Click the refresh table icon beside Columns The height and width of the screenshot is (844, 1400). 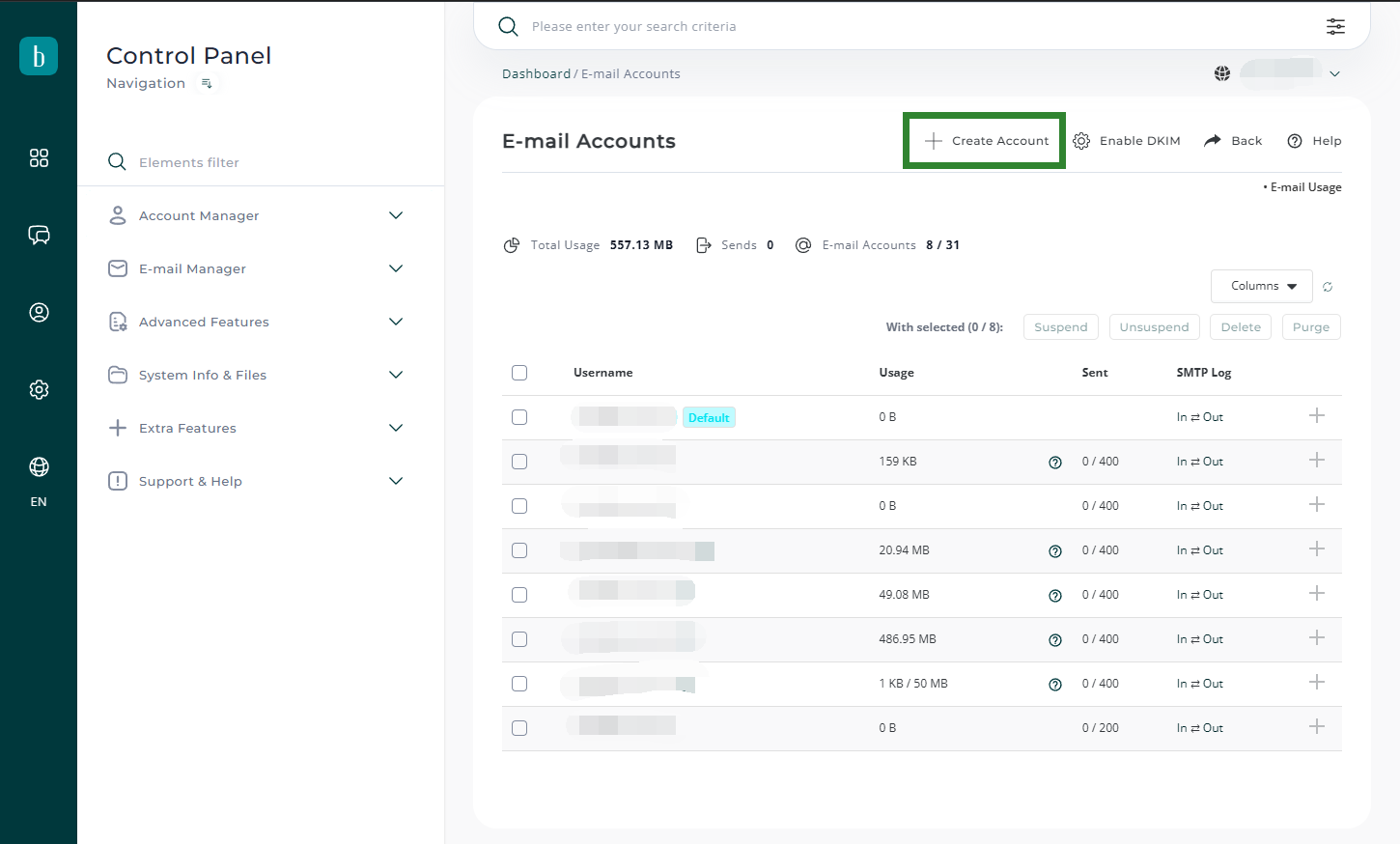(1328, 287)
